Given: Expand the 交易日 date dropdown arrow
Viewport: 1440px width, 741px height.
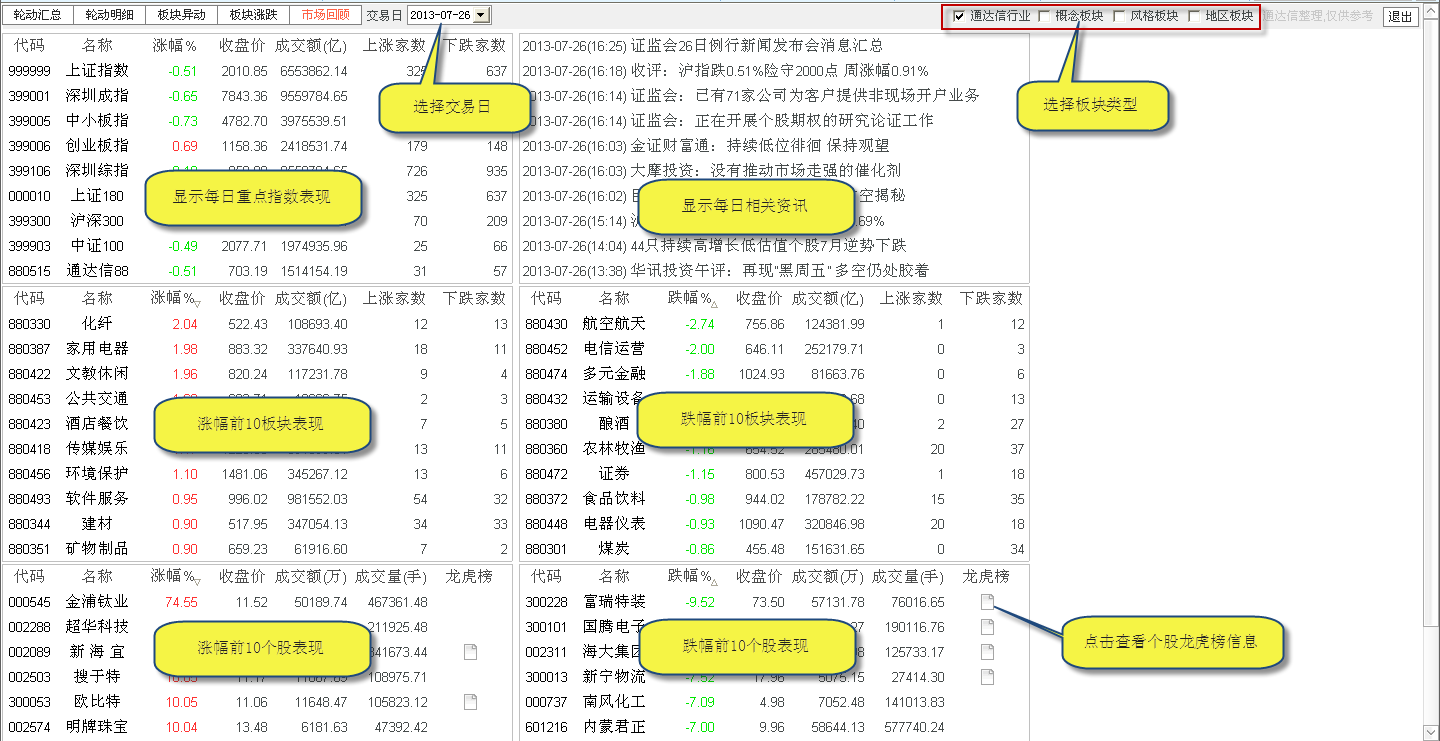Looking at the screenshot, I should click(x=482, y=15).
